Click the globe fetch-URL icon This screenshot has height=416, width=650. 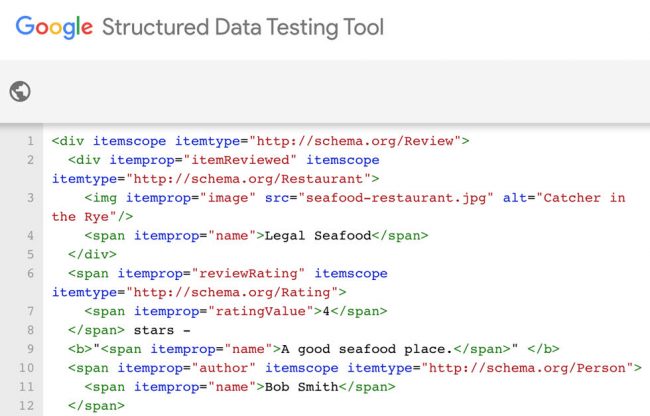20,92
